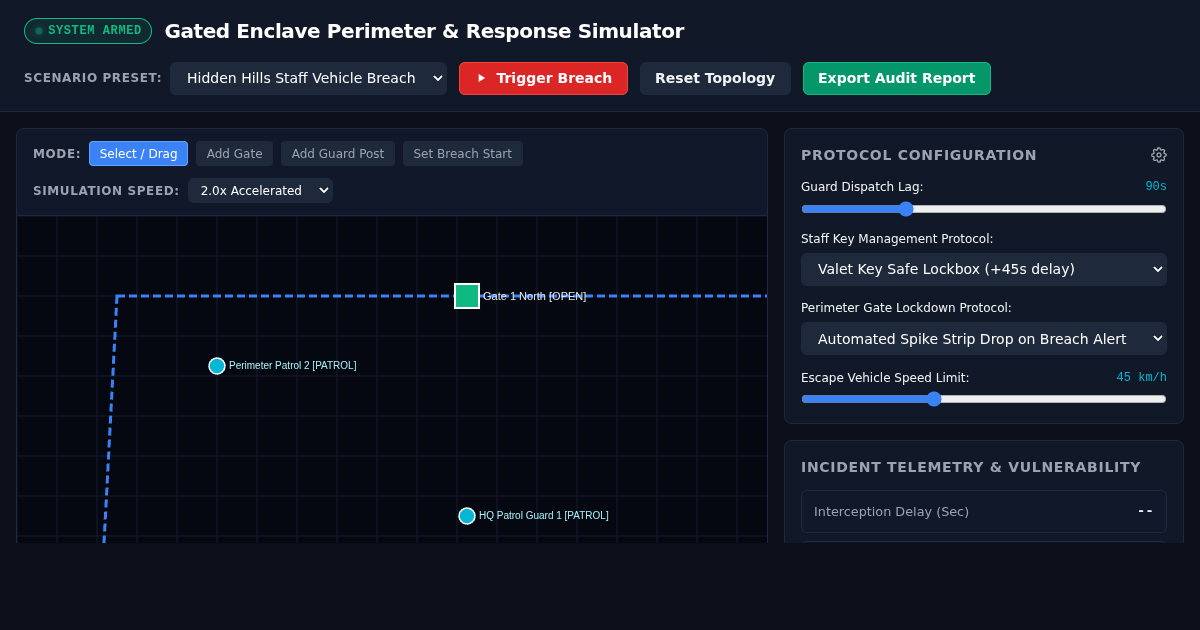The width and height of the screenshot is (1200, 630).
Task: Click the Trigger Breach button
Action: pyautogui.click(x=543, y=78)
